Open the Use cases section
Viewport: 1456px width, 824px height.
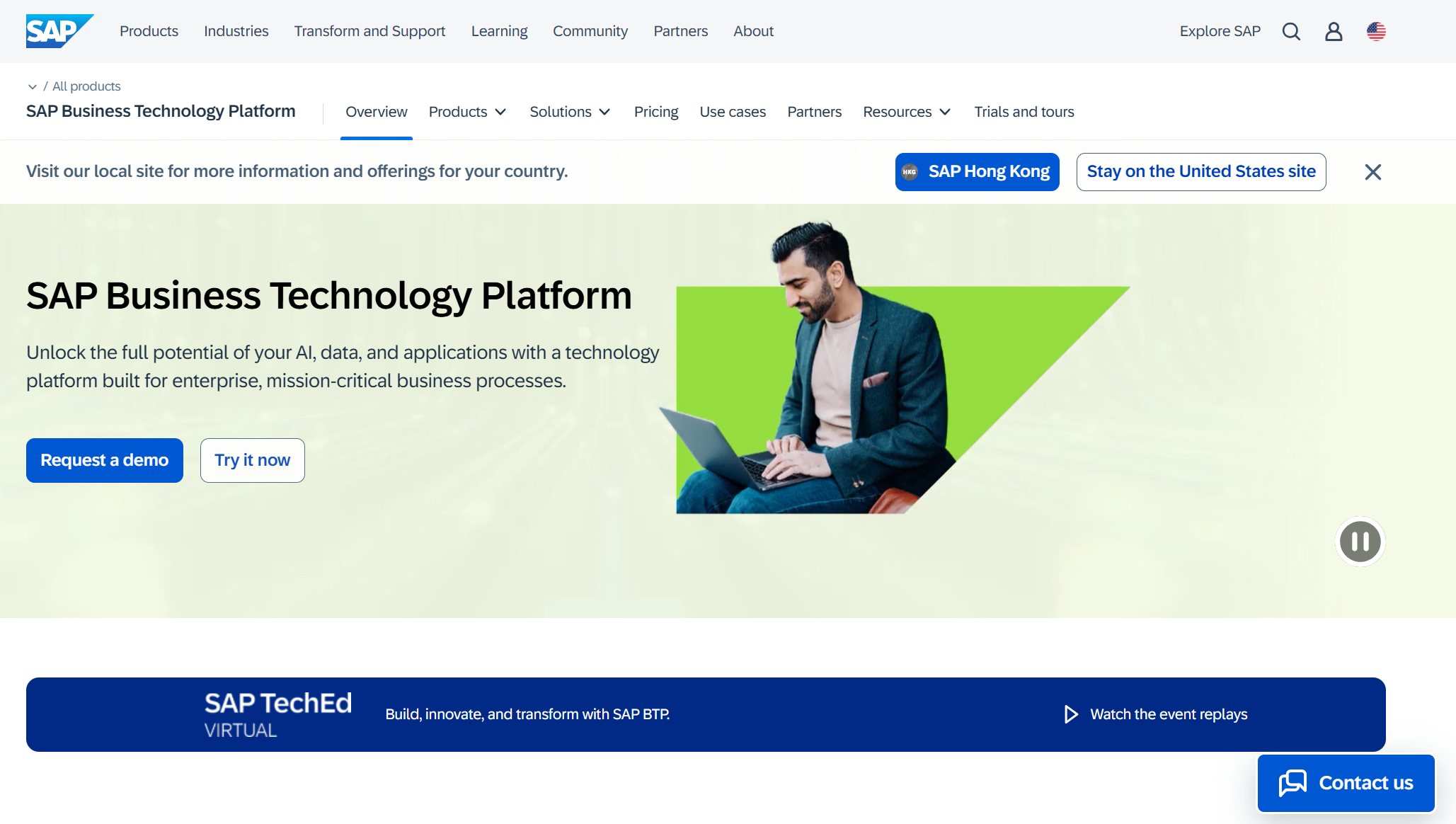pyautogui.click(x=733, y=112)
